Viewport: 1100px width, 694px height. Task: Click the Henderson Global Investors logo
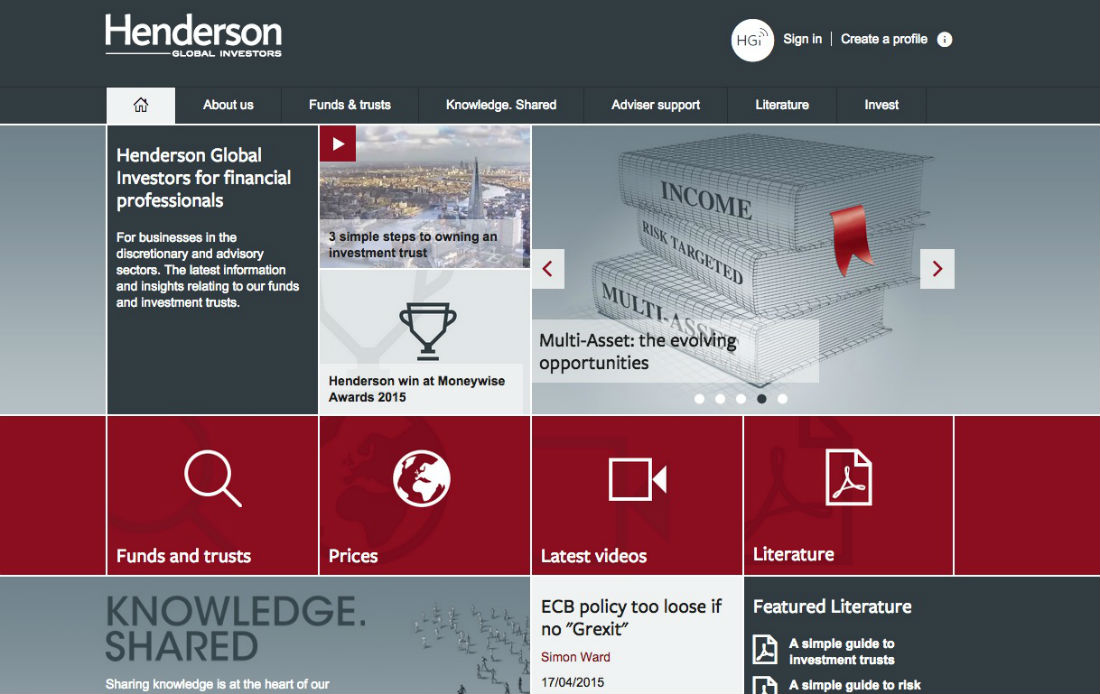pyautogui.click(x=193, y=37)
